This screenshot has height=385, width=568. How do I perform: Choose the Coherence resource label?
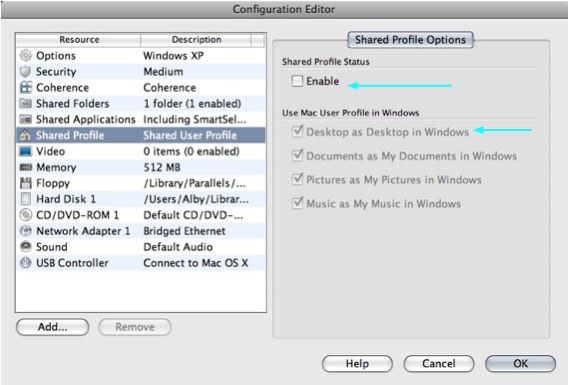tap(63, 88)
